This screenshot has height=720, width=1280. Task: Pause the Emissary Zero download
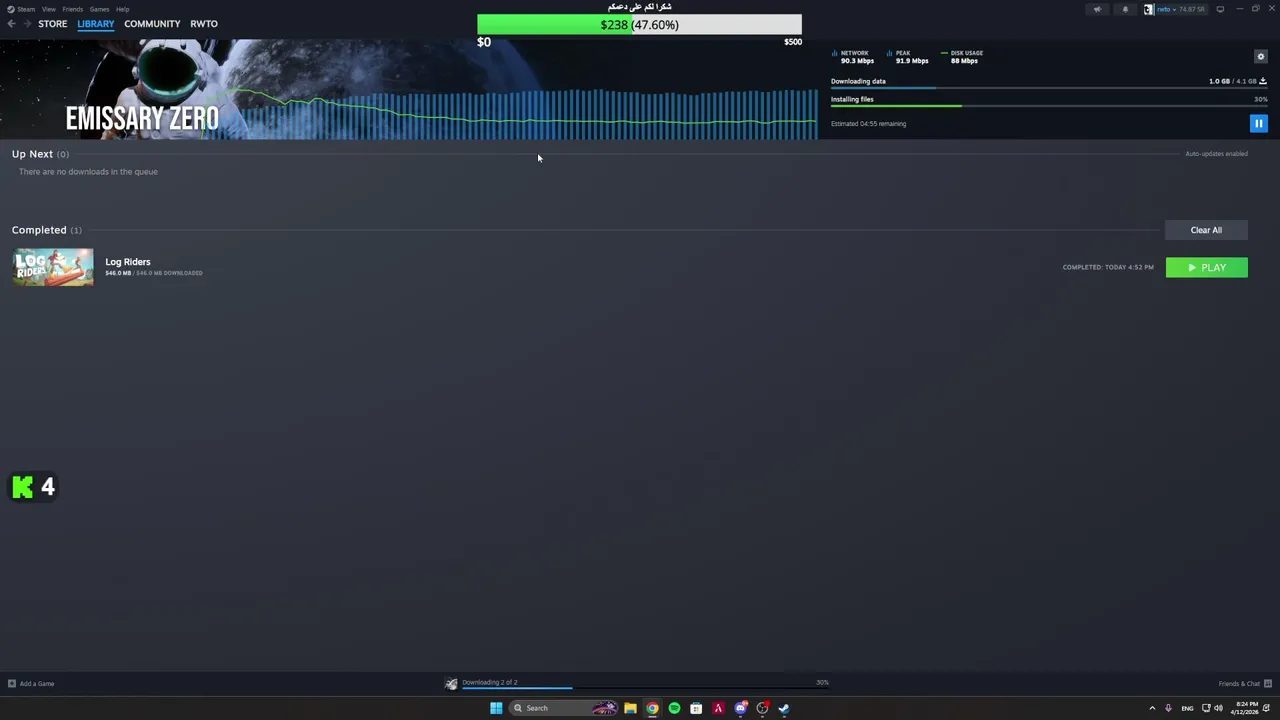click(1258, 123)
